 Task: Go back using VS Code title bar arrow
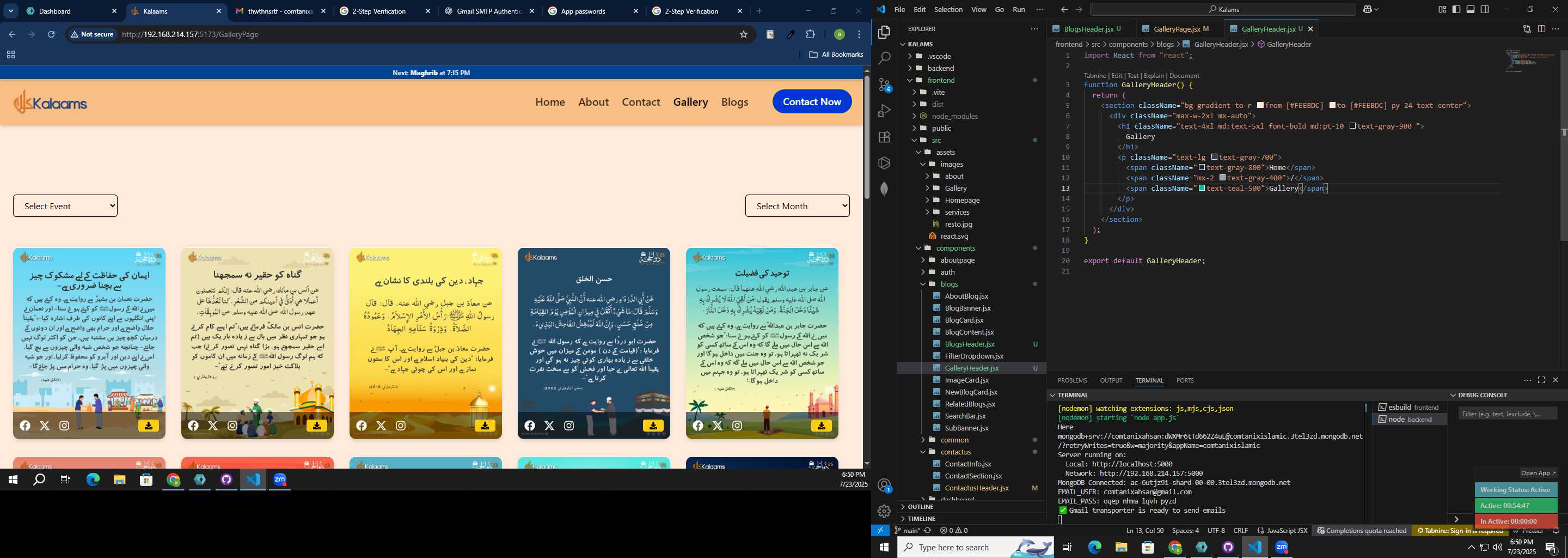(1064, 9)
